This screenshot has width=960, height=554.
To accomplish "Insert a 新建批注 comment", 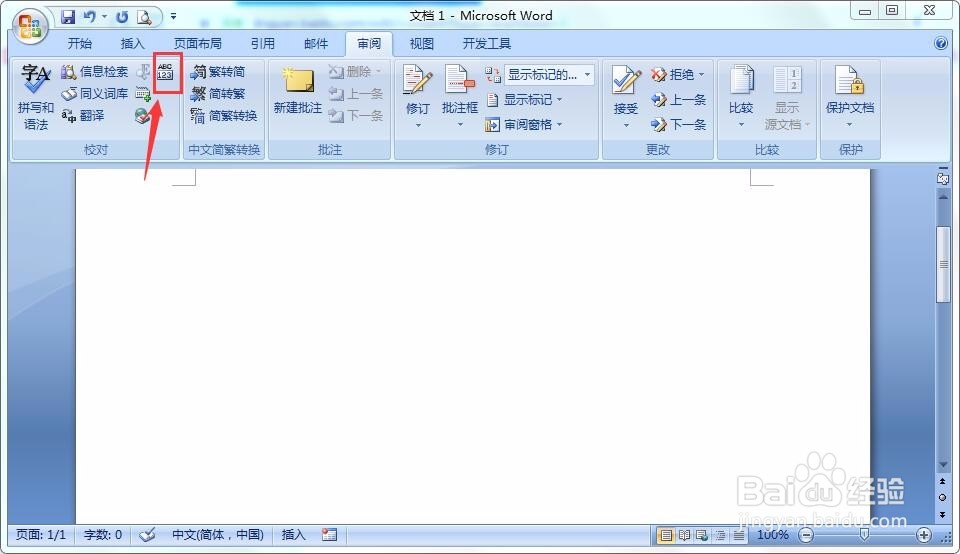I will (x=298, y=91).
